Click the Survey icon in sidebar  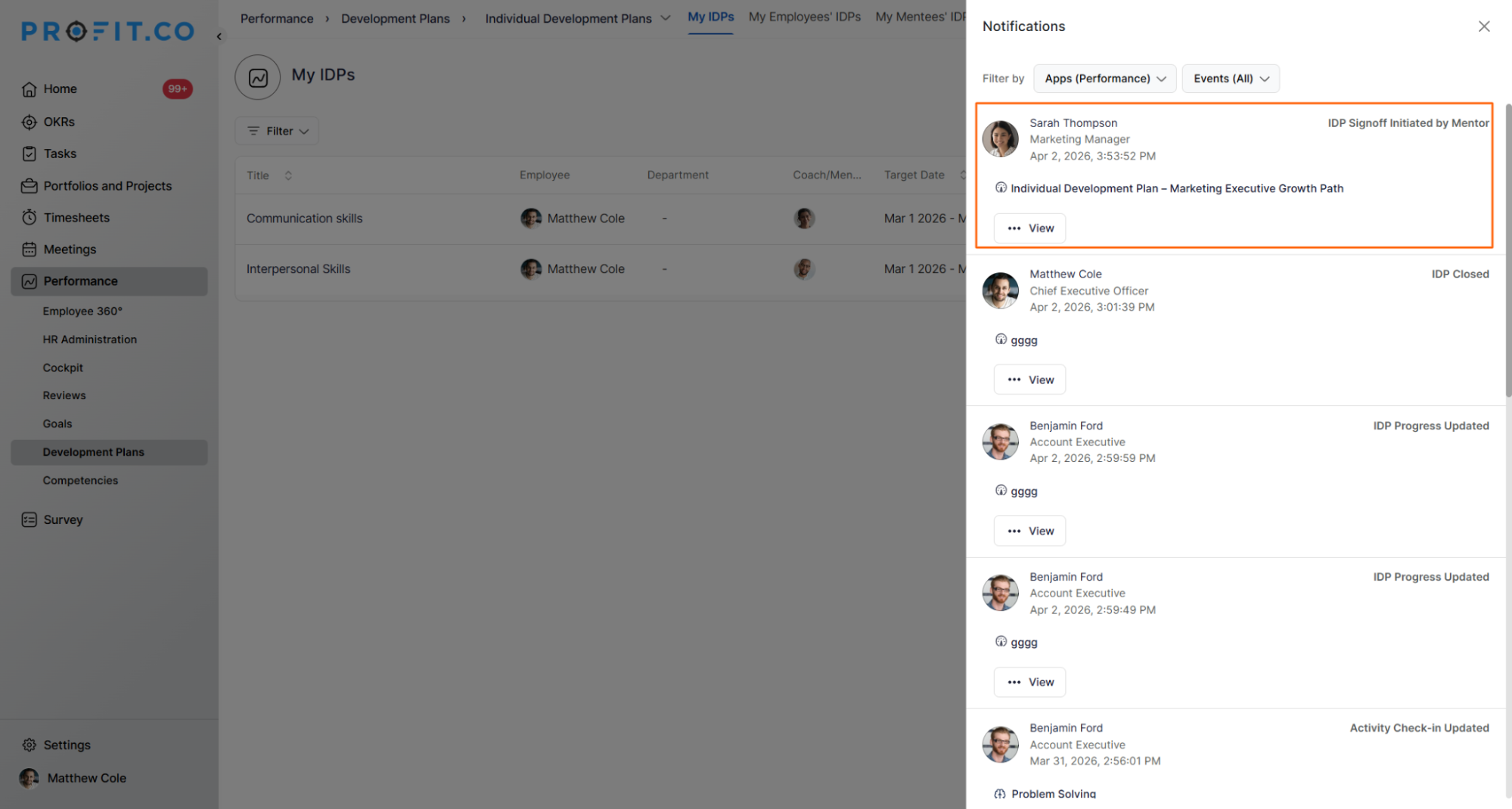tap(29, 519)
